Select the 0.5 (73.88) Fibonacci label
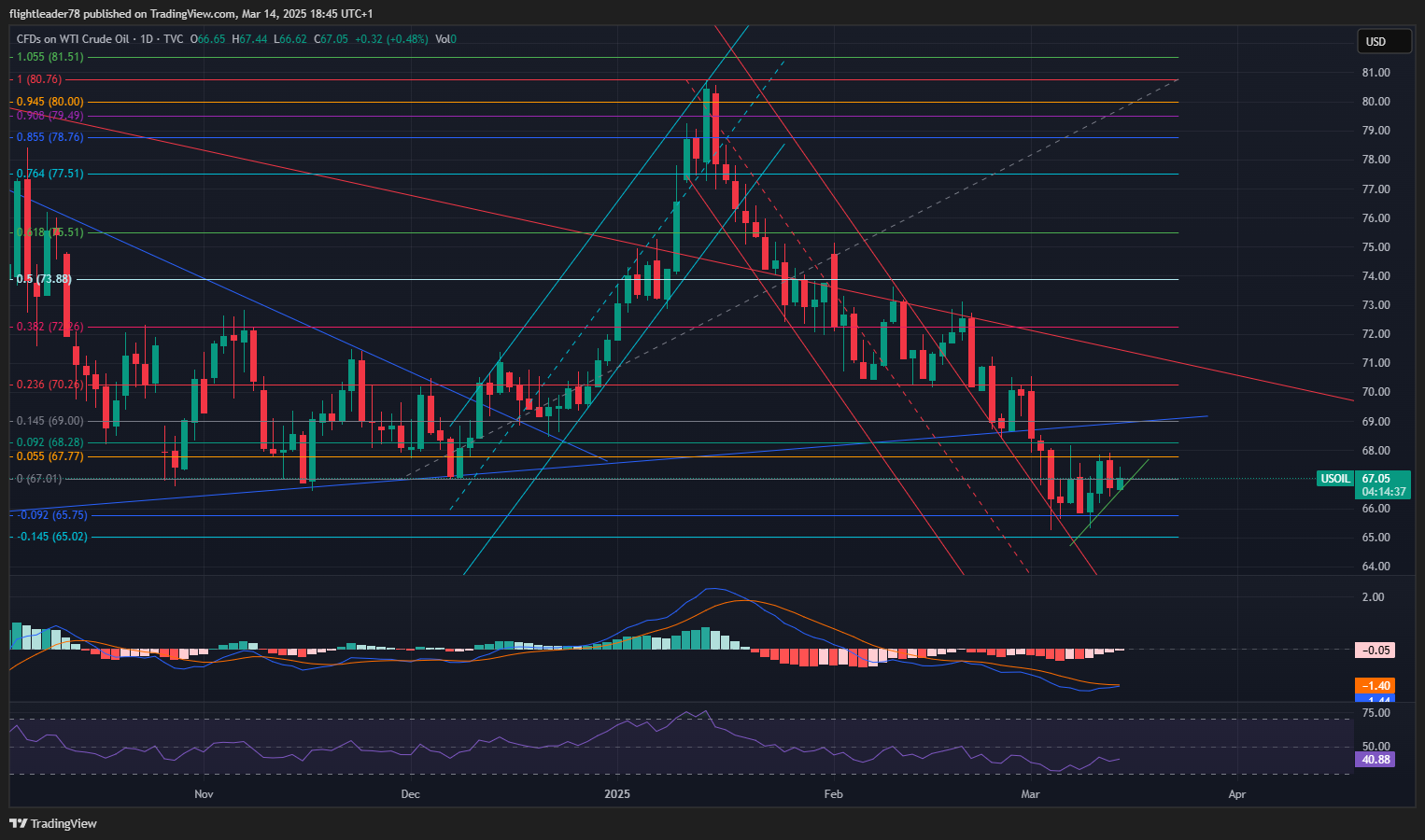The width and height of the screenshot is (1425, 840). point(44,279)
